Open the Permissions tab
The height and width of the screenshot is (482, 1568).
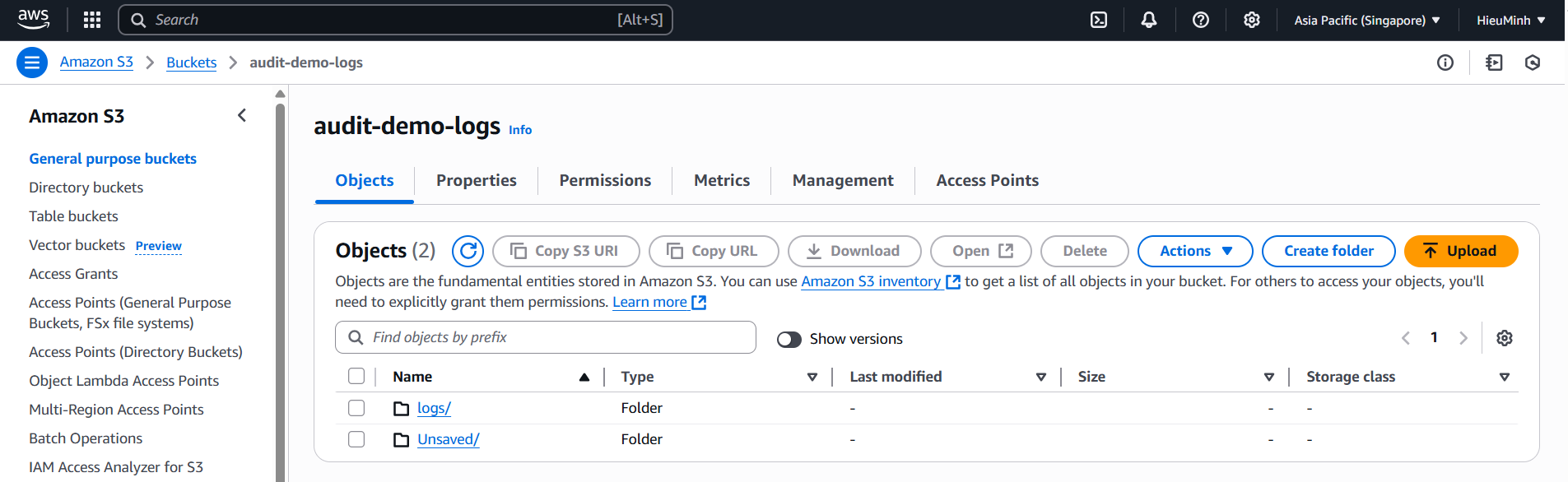tap(605, 180)
